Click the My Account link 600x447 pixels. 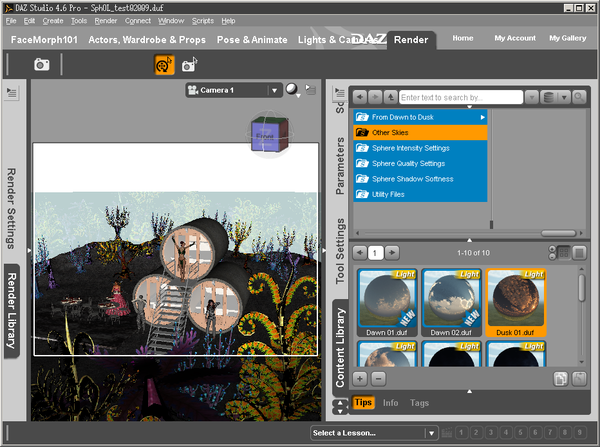pos(515,38)
